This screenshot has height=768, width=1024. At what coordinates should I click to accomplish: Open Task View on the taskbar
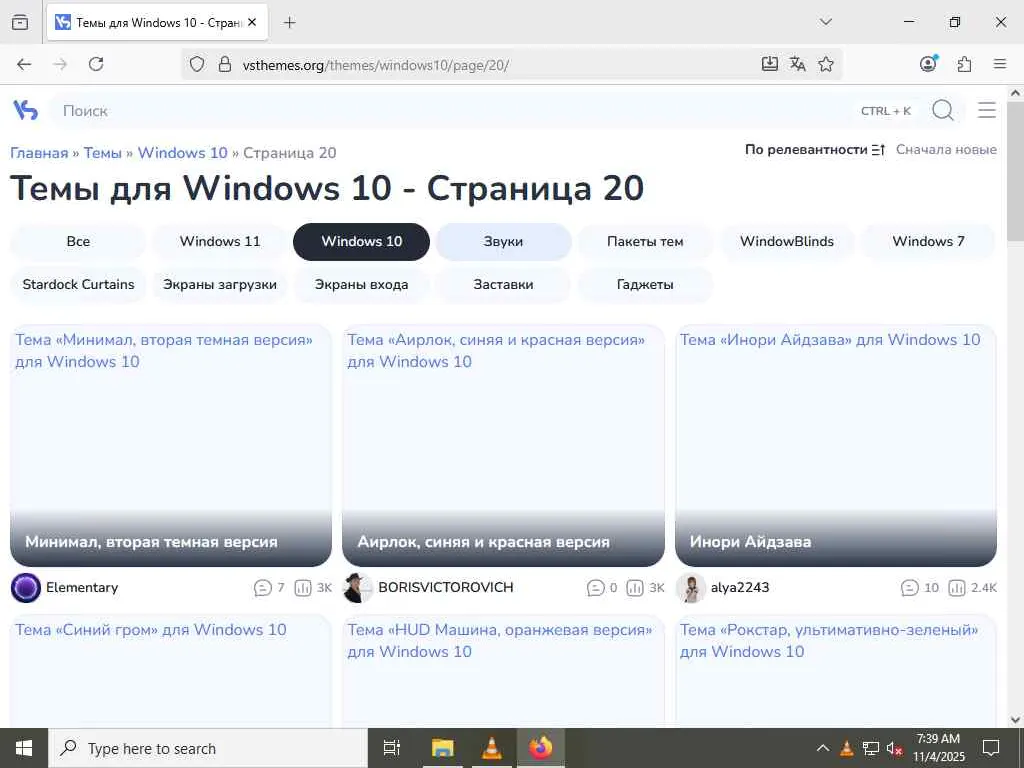coord(391,748)
